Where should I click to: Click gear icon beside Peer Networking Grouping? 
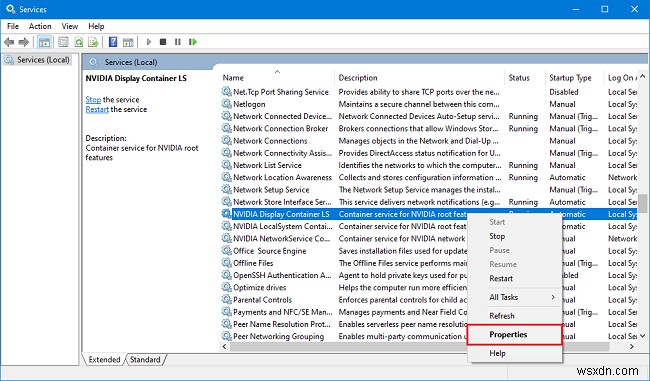click(226, 336)
